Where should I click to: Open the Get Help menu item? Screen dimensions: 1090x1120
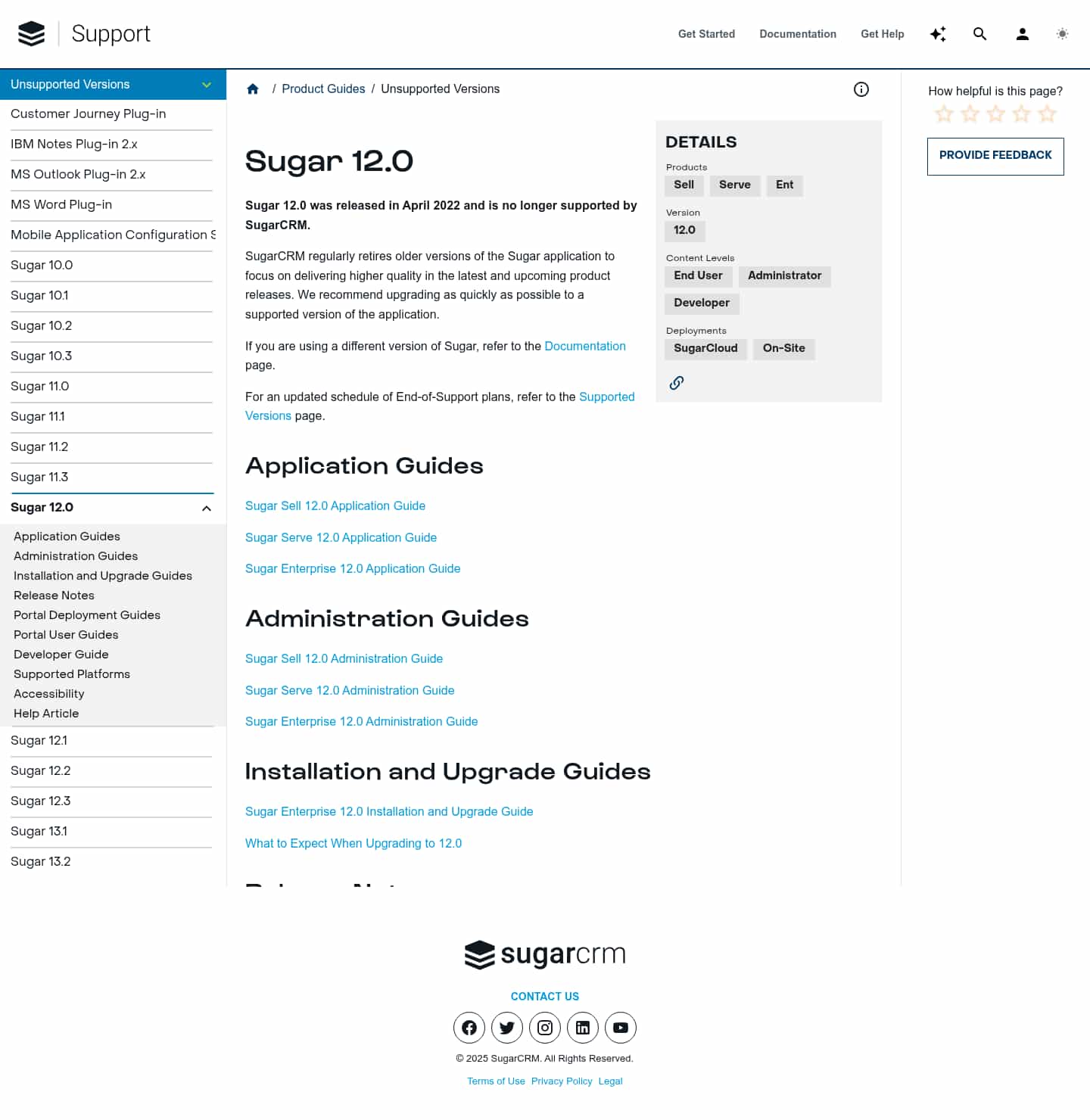[882, 34]
